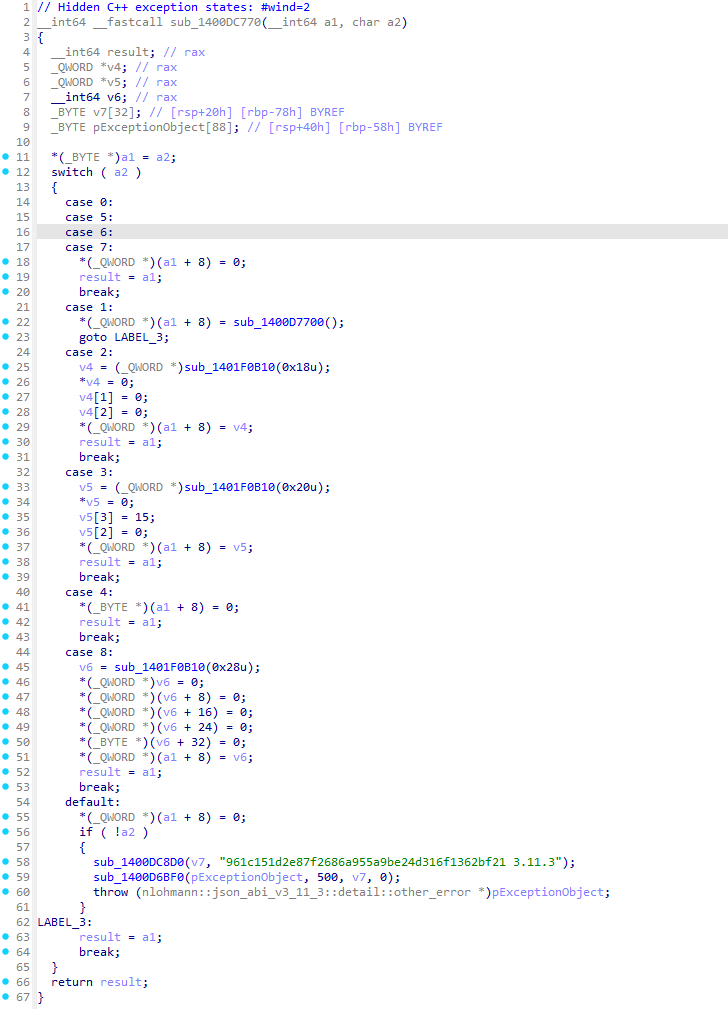
Task: Click the 'case 2:' label
Action: [89, 353]
